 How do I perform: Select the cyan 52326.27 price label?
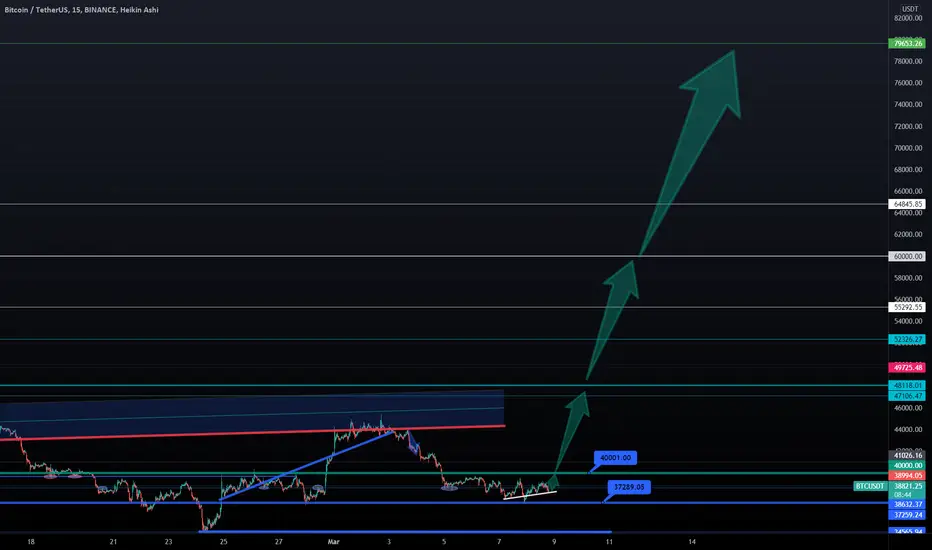tap(907, 340)
